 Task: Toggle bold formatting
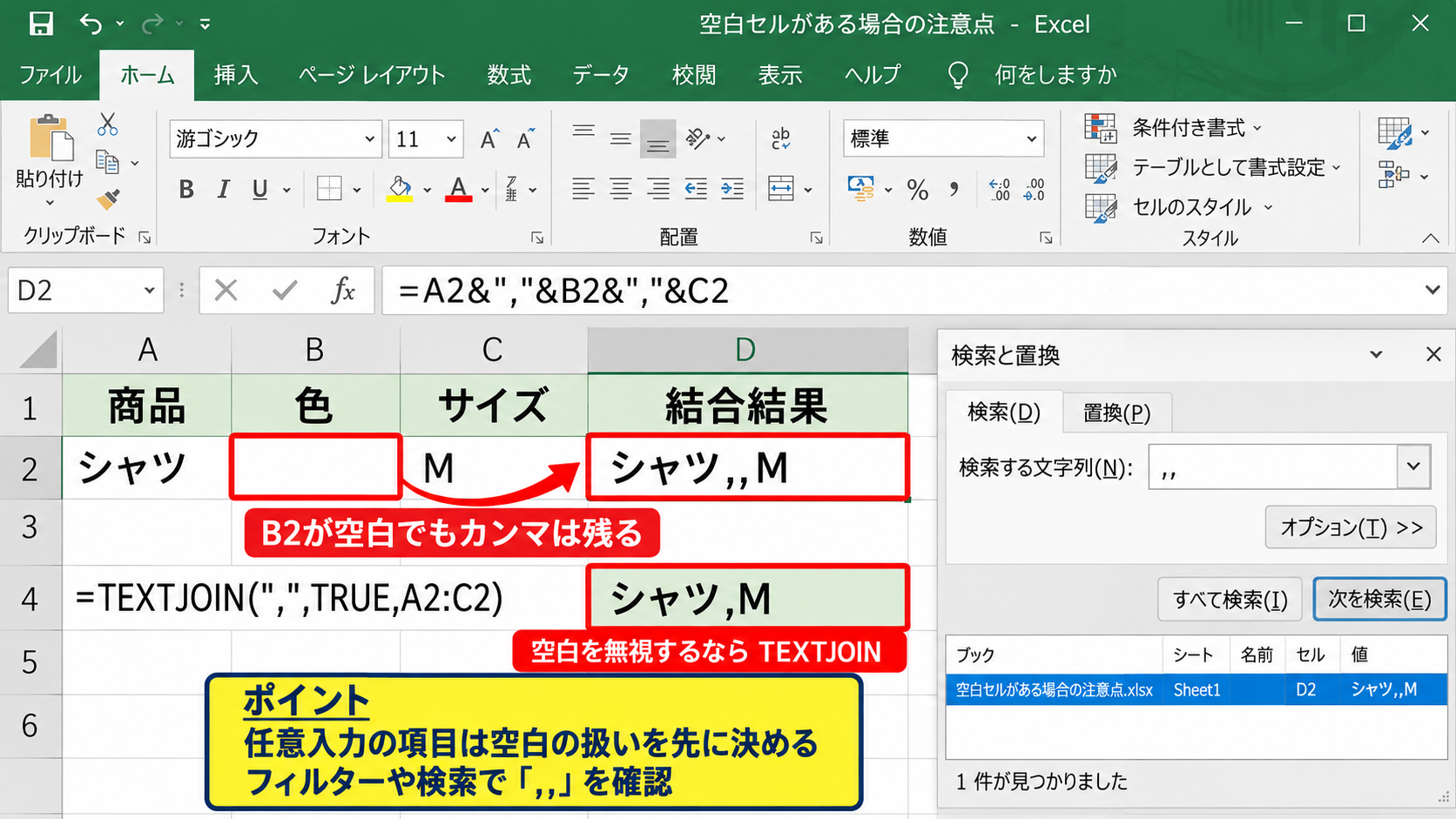(x=185, y=189)
